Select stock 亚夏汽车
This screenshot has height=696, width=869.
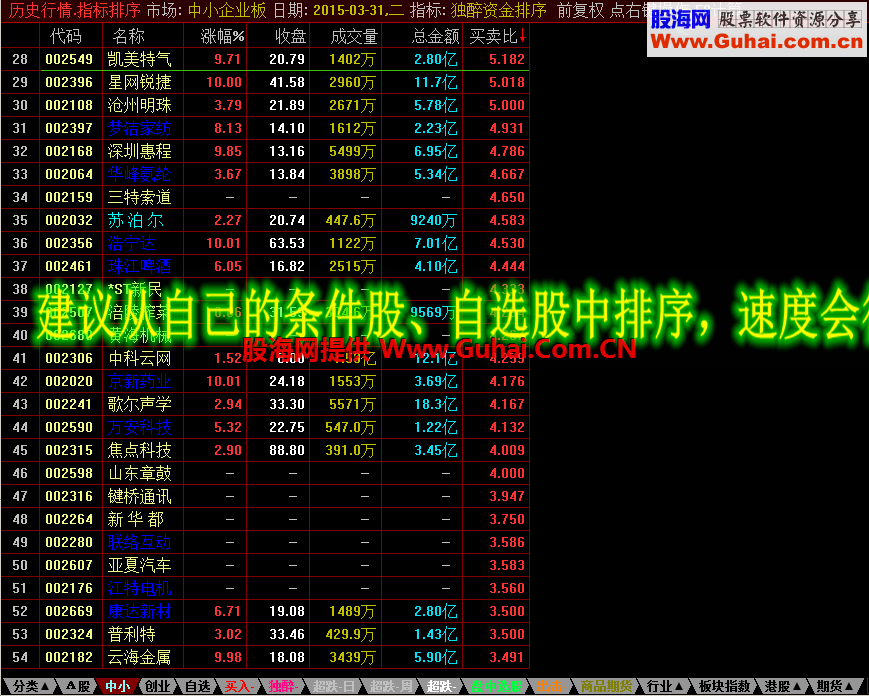[140, 565]
